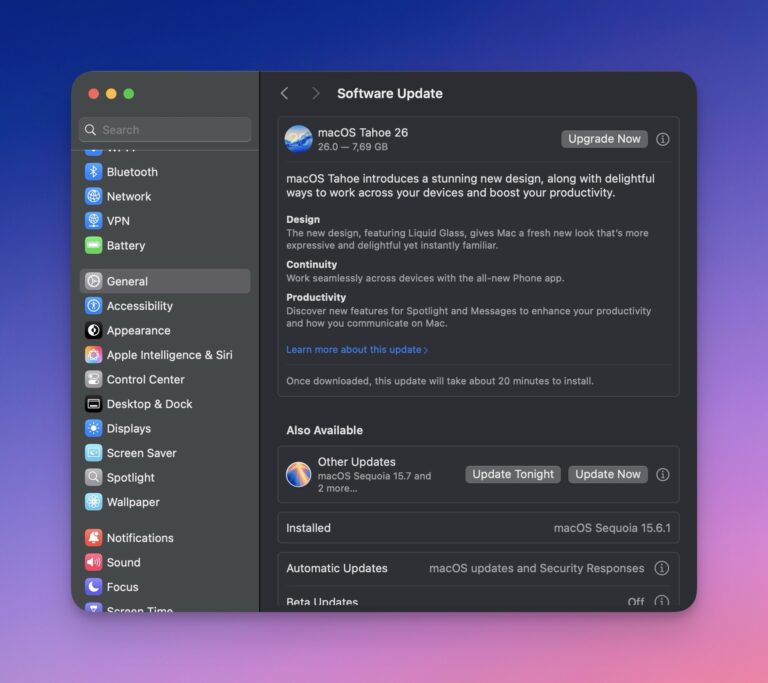
Task: Open Learn more about this update link
Action: pos(356,350)
